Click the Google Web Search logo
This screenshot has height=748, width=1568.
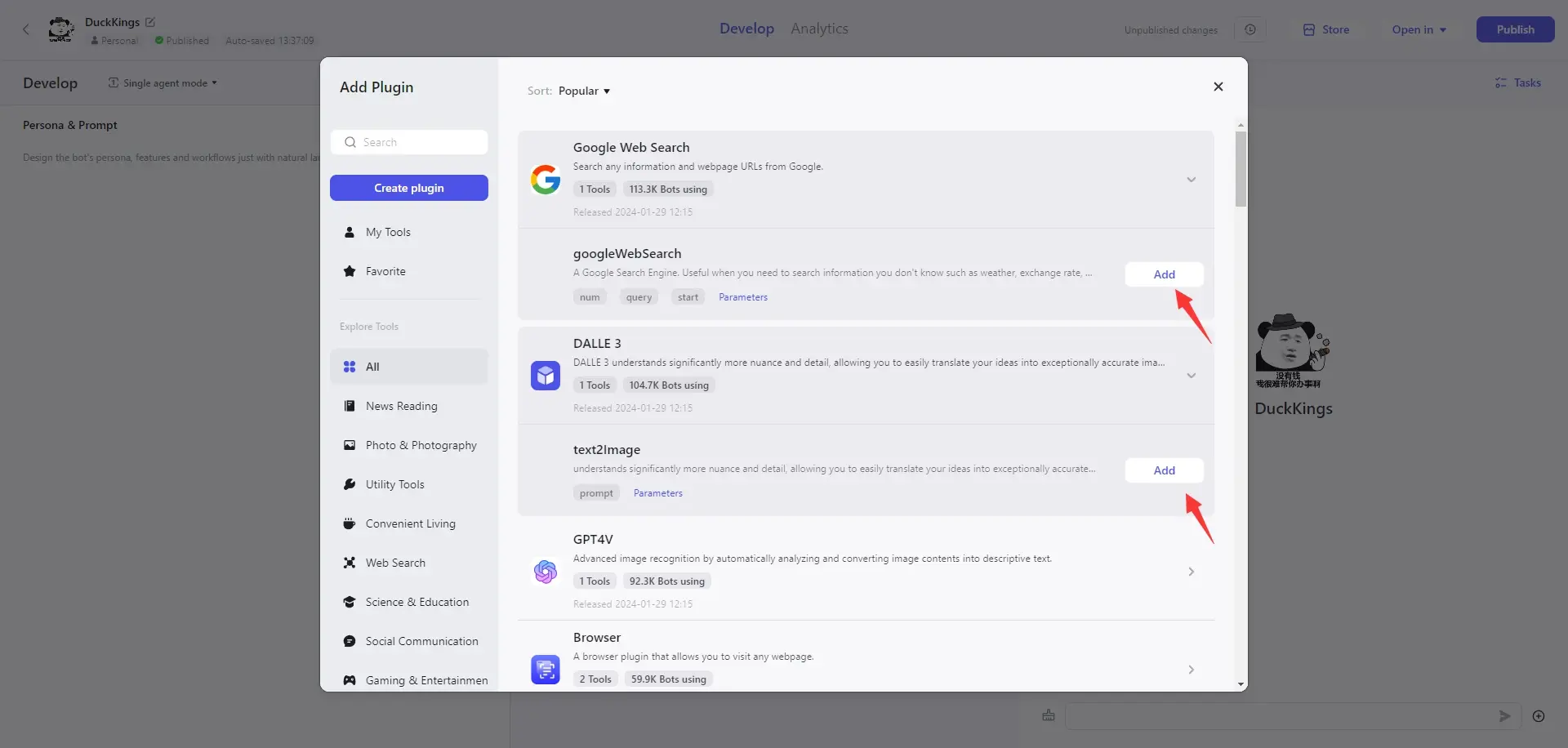[546, 180]
